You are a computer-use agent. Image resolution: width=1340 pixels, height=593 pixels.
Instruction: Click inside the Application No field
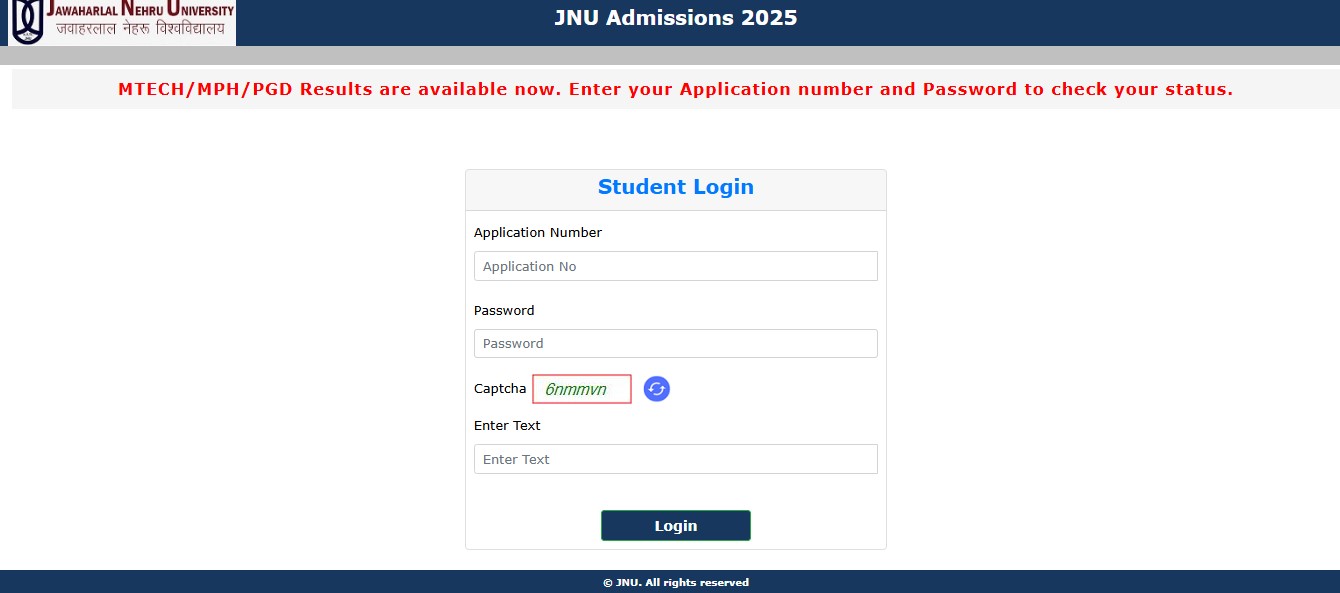[675, 265]
